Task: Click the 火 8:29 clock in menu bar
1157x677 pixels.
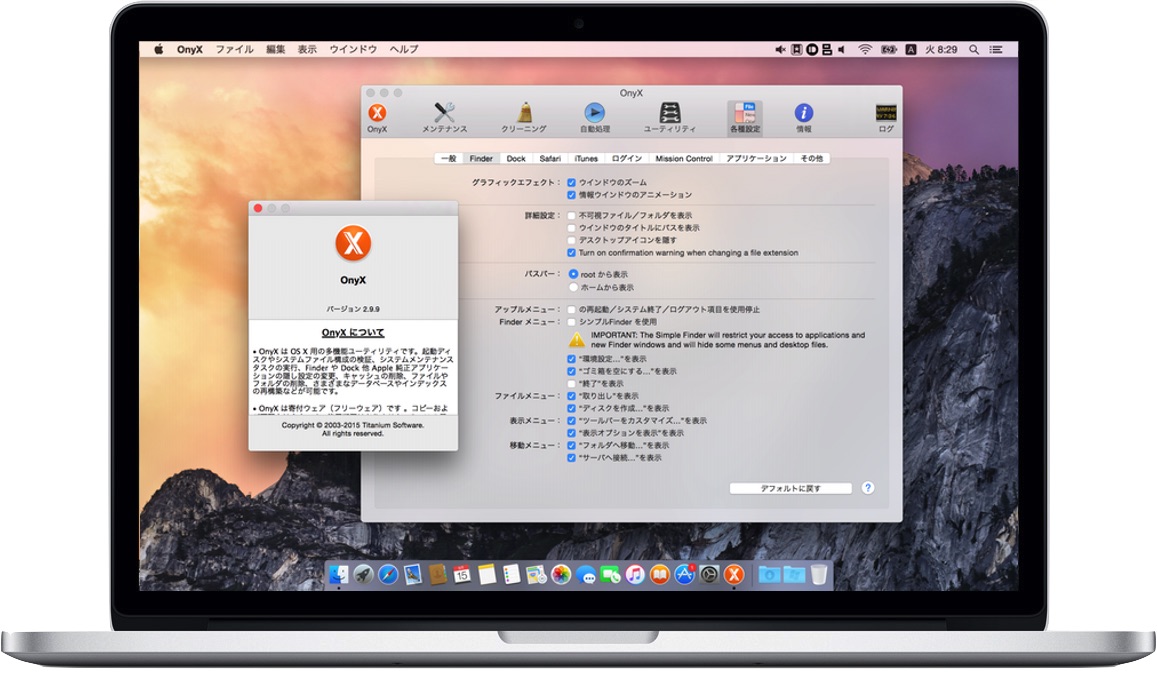Action: (x=941, y=49)
